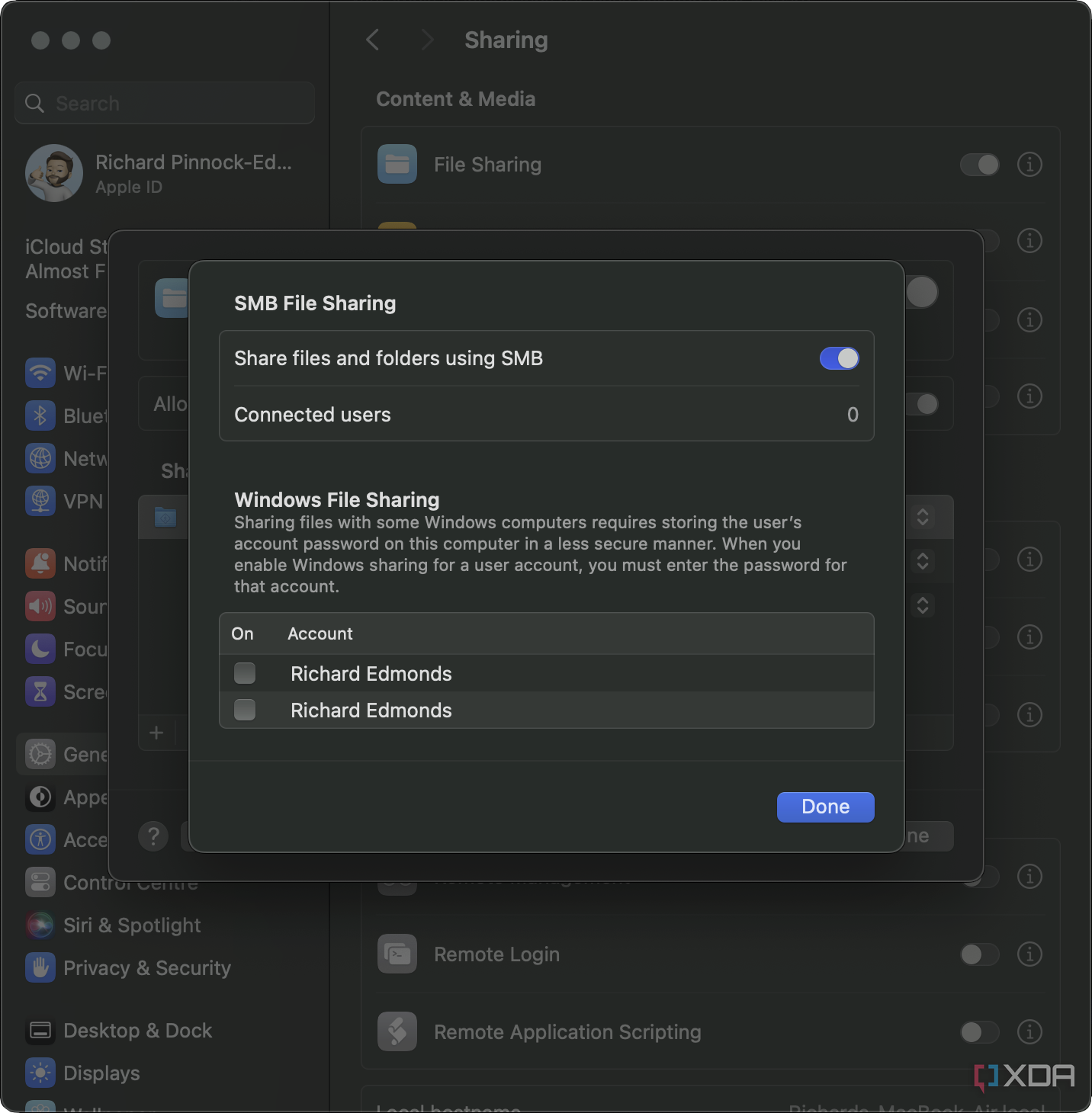Click the Remote Application Scripting icon
This screenshot has width=1092, height=1113.
[x=397, y=1031]
